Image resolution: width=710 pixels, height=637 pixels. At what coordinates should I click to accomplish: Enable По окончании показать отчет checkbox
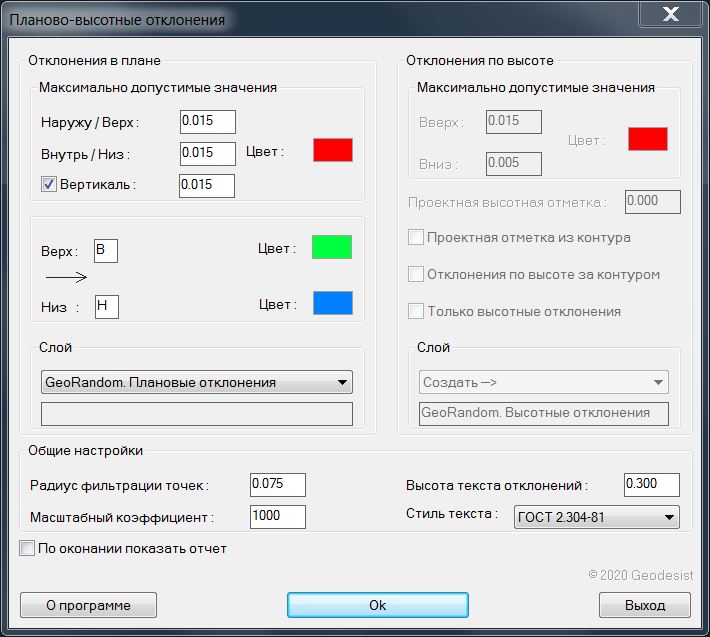pyautogui.click(x=27, y=548)
